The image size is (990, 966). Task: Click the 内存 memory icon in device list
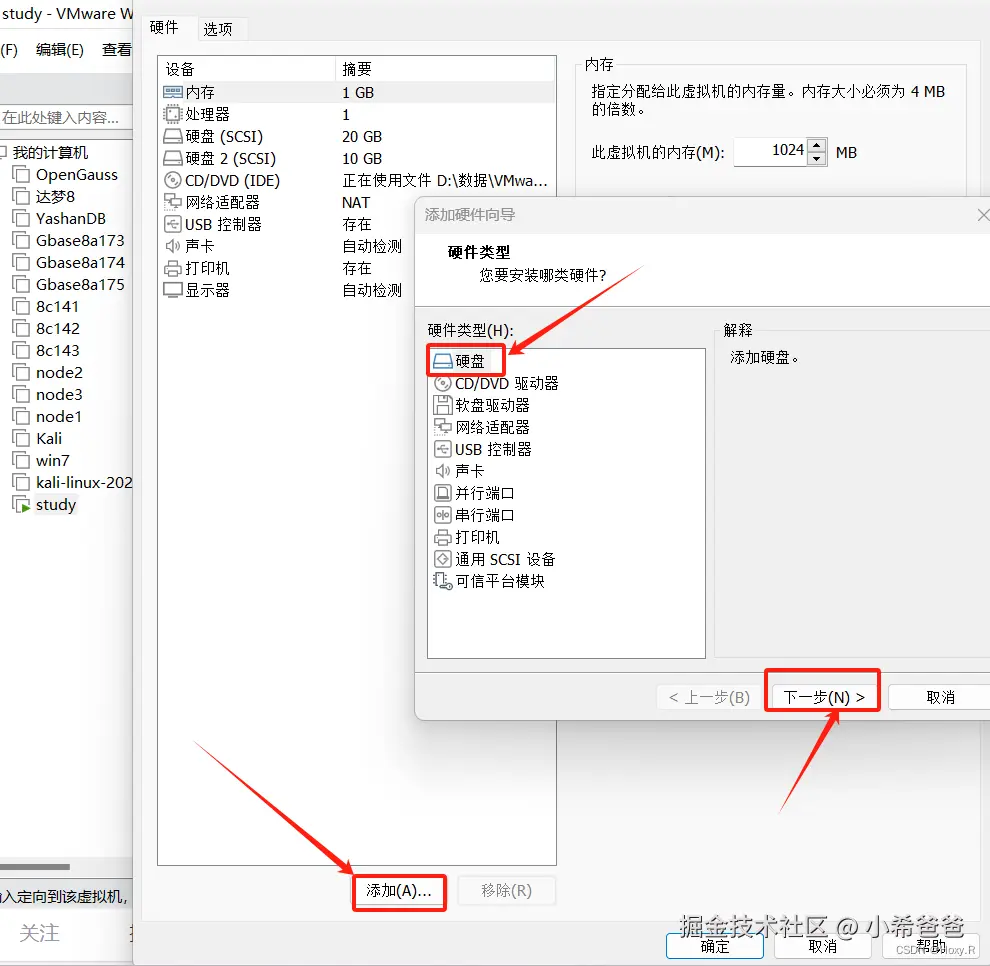click(x=173, y=92)
